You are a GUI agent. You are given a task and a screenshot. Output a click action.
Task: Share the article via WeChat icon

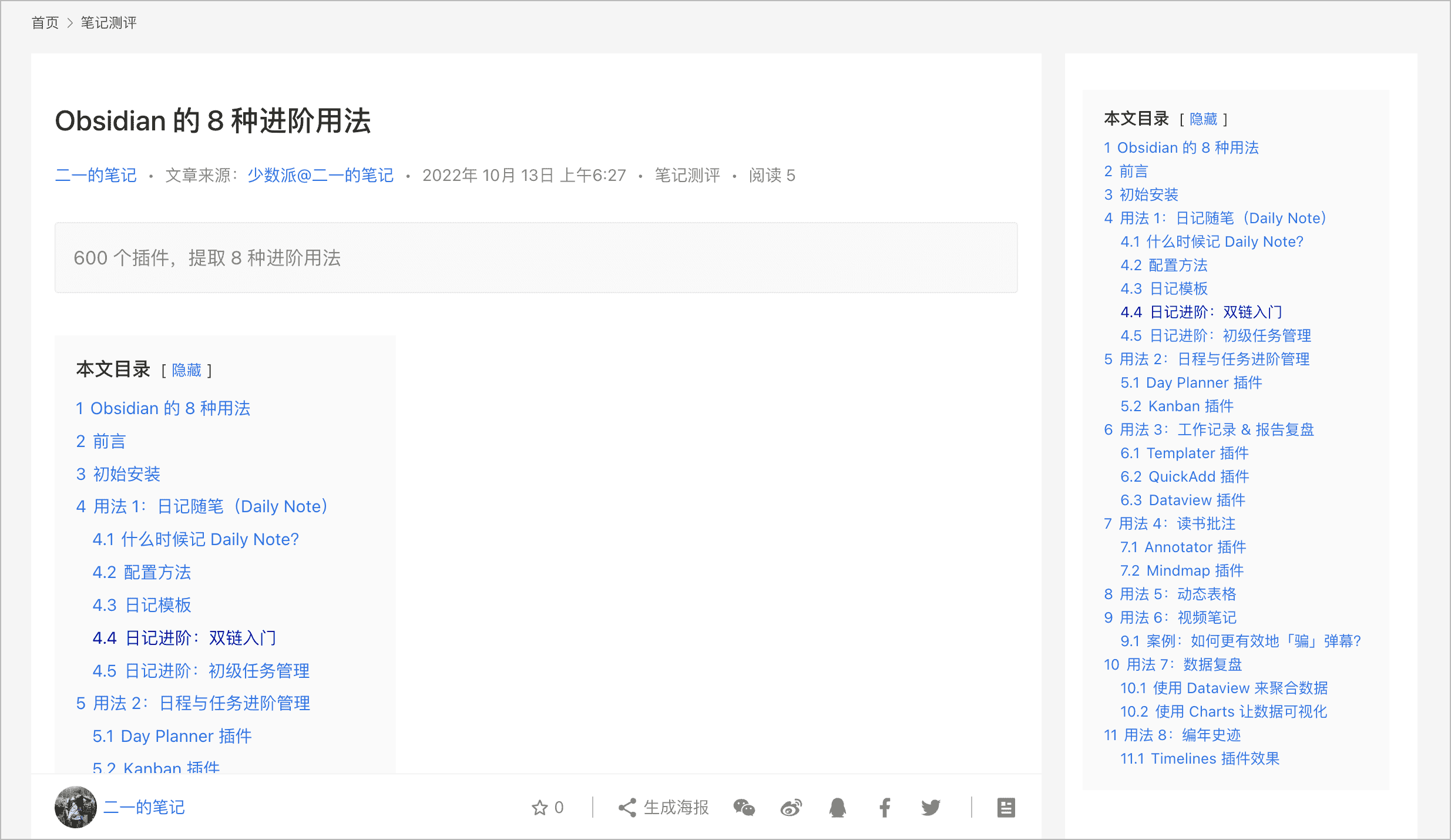pyautogui.click(x=744, y=808)
